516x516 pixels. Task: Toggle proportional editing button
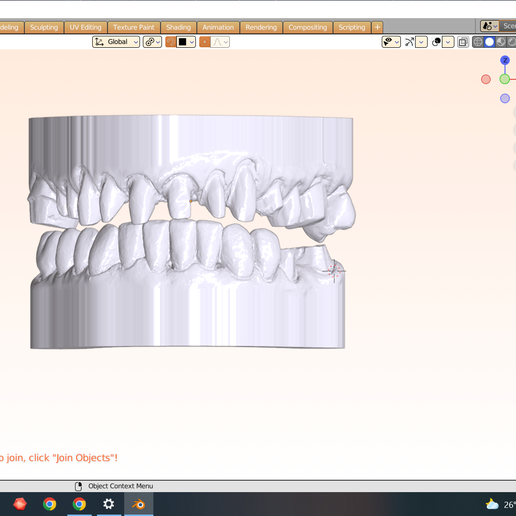(205, 42)
